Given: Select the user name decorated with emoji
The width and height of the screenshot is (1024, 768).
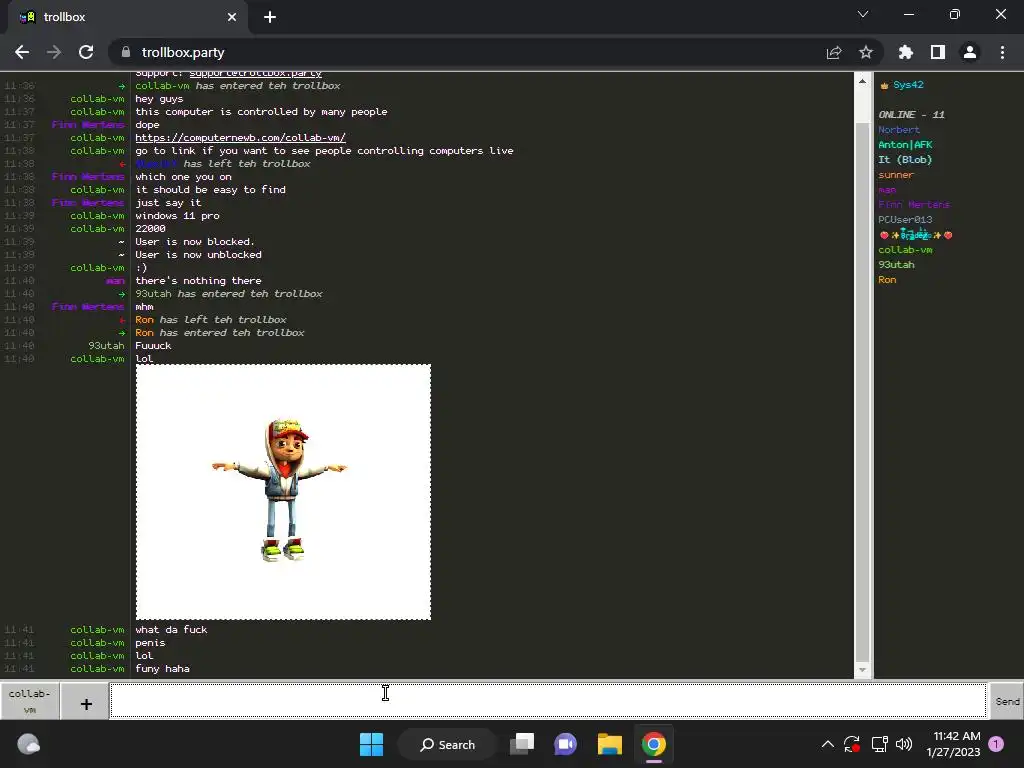Looking at the screenshot, I should (x=916, y=235).
